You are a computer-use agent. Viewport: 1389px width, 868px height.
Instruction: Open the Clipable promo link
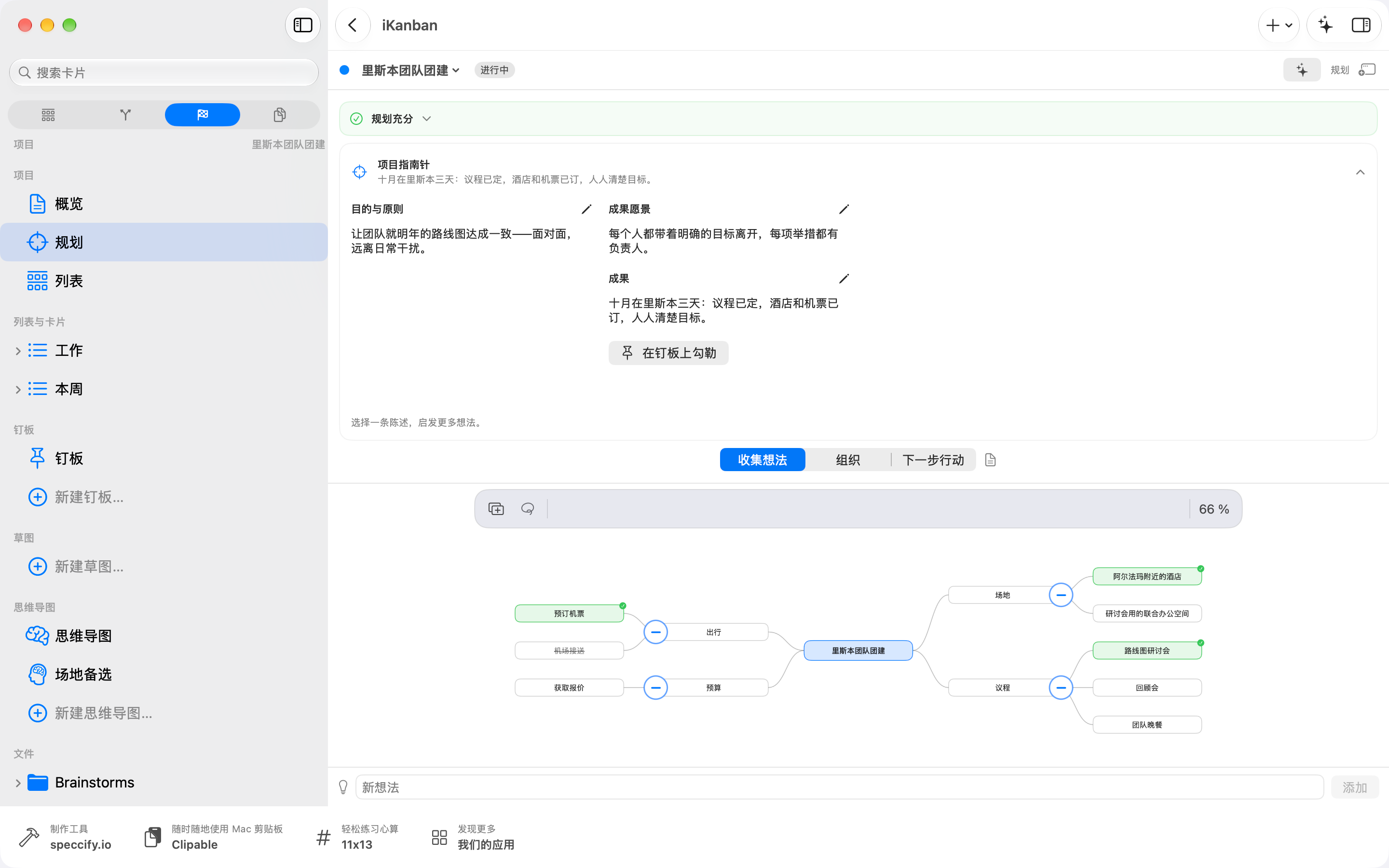214,837
